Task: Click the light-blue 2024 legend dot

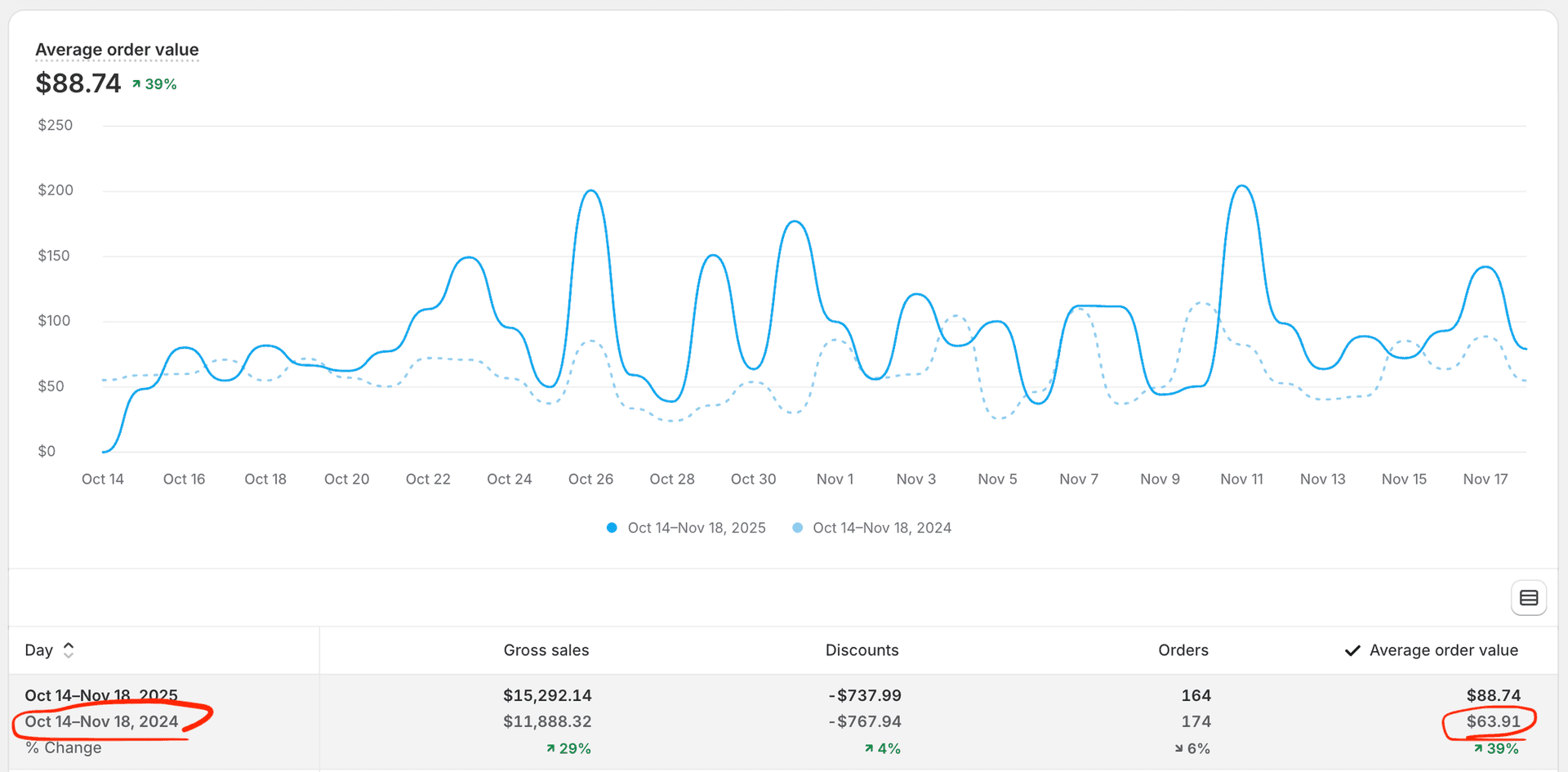Action: tap(797, 528)
